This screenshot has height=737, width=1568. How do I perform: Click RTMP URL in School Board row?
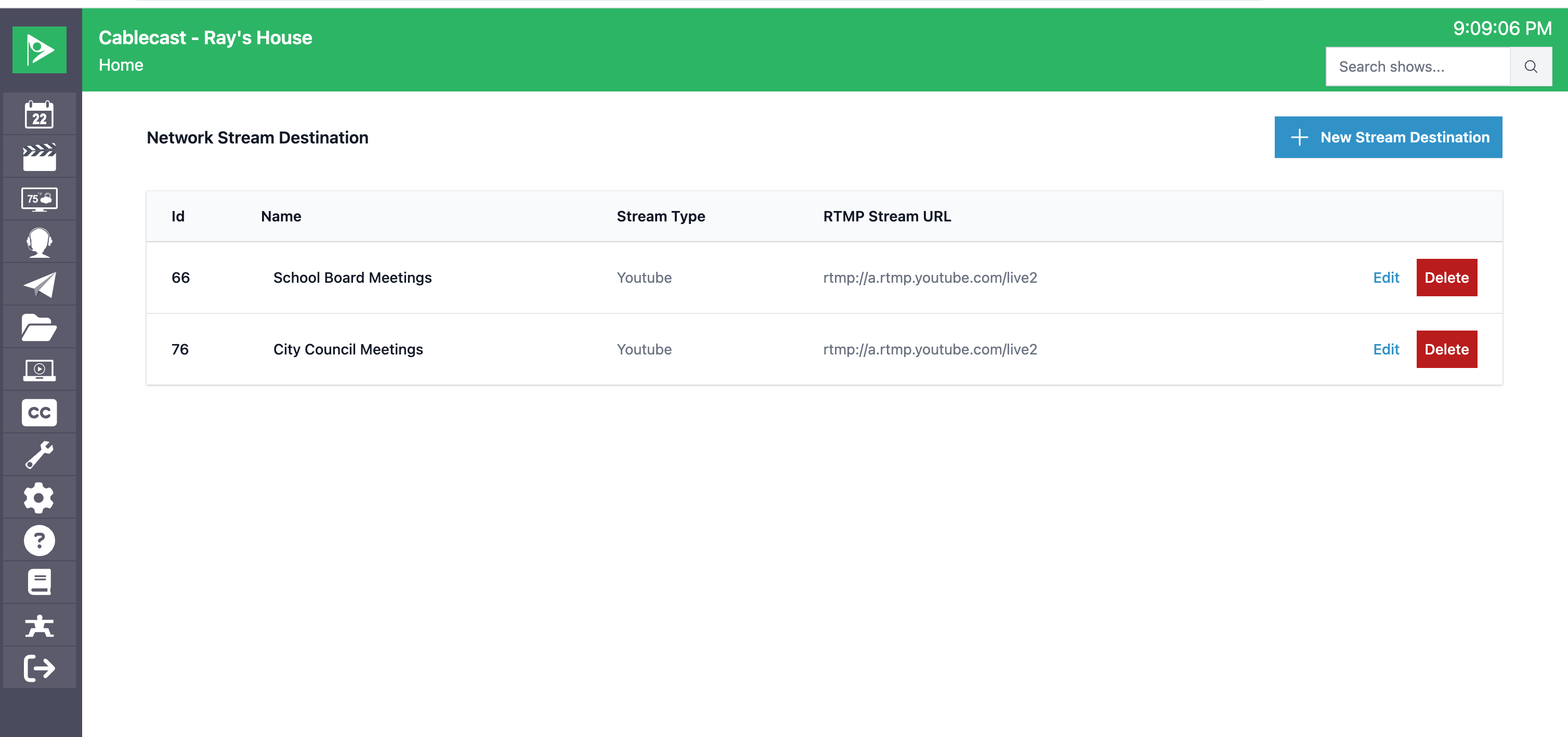pos(930,278)
